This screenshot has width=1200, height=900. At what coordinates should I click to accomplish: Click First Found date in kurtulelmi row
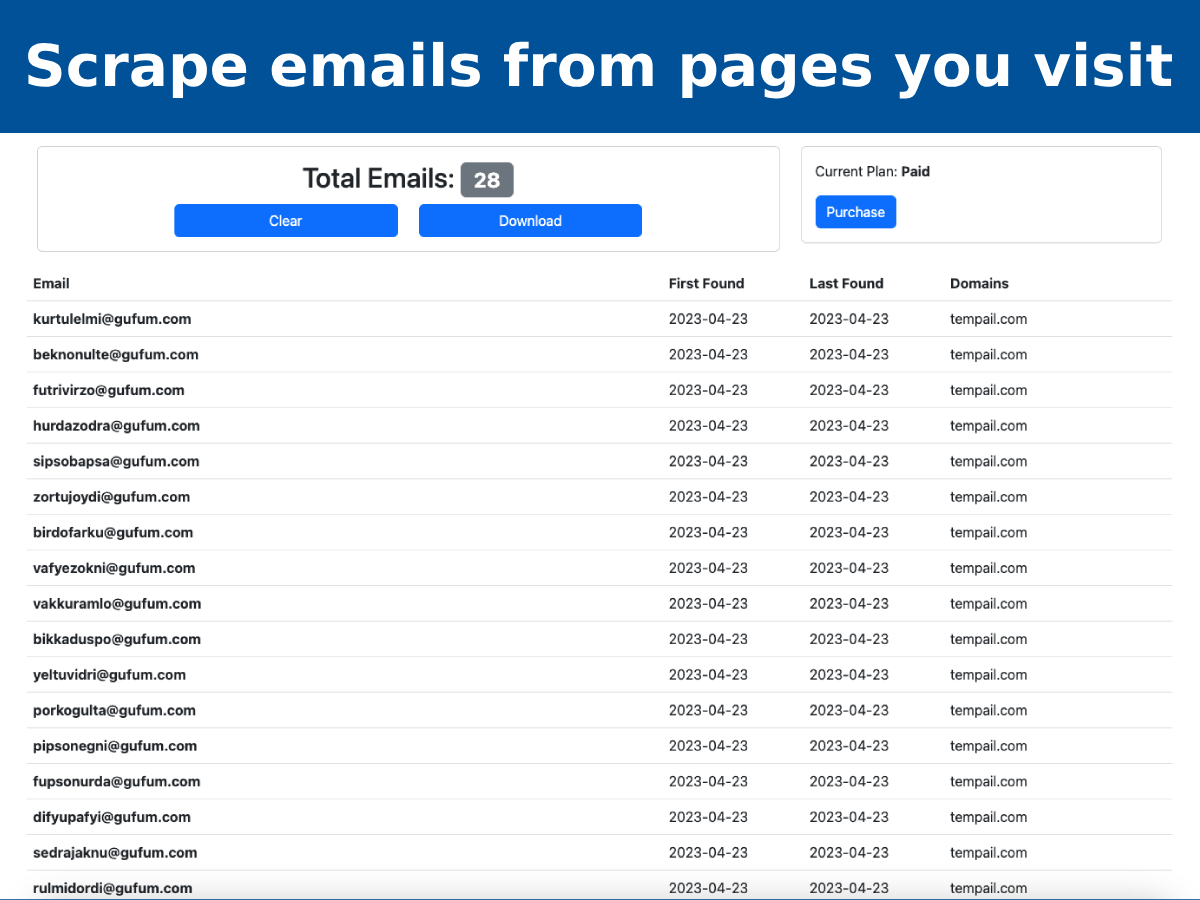[x=708, y=319]
